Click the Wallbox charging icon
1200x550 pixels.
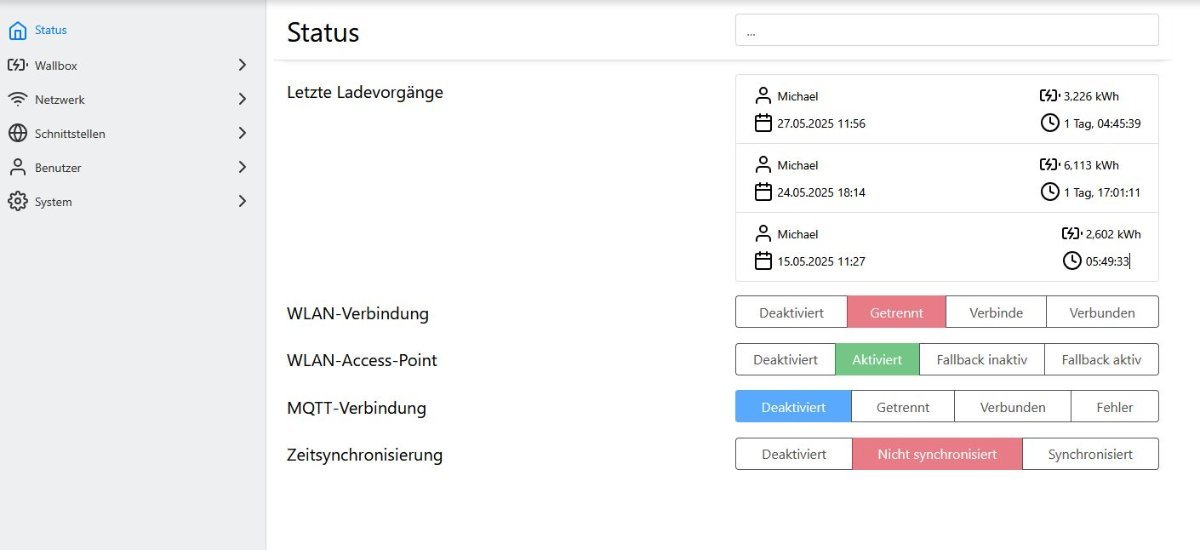(x=17, y=65)
